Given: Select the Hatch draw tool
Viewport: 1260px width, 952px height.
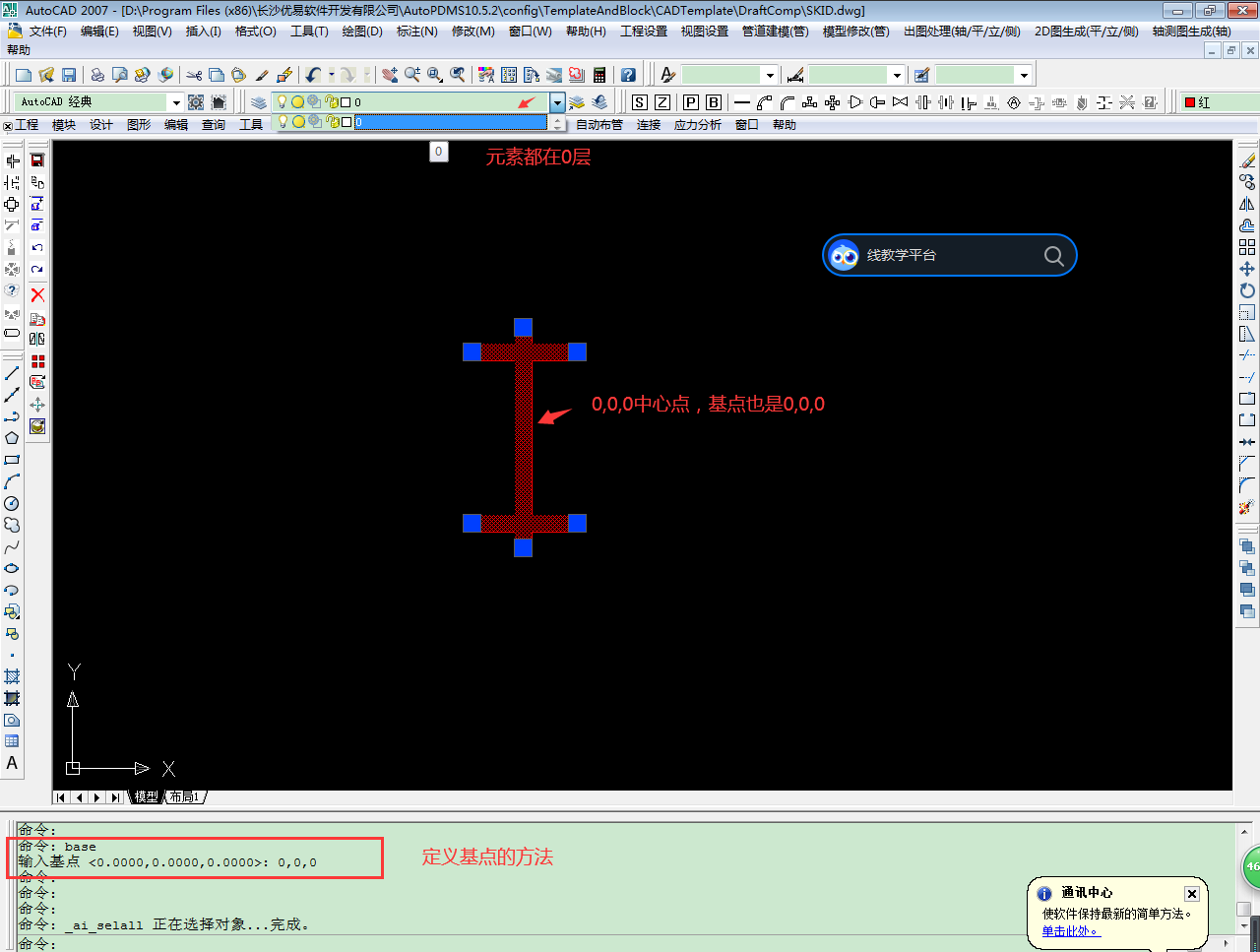Looking at the screenshot, I should click(12, 676).
